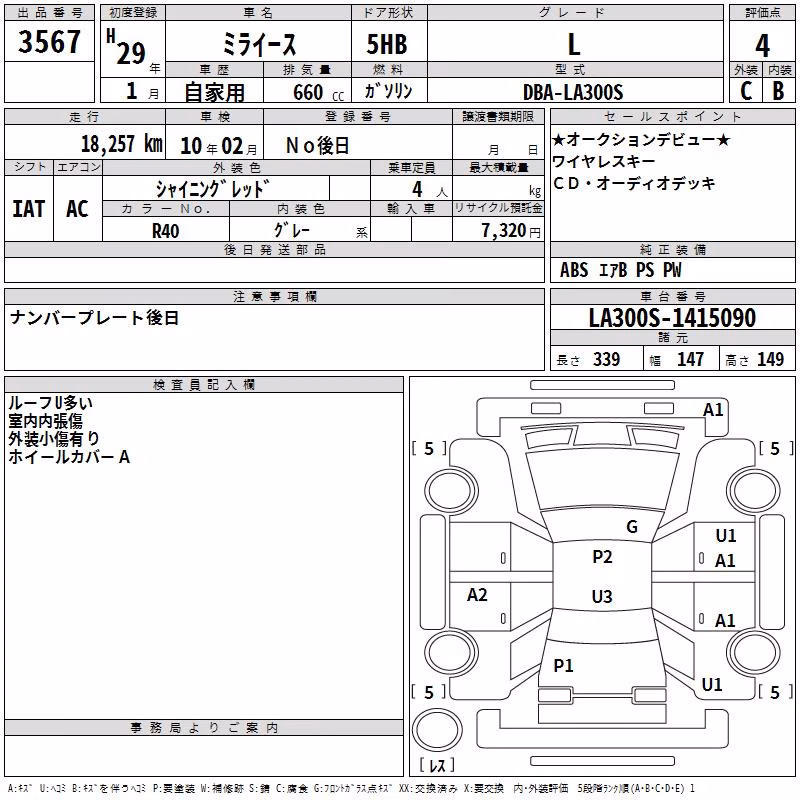Click the P1 mark on the rear hatch

coord(564,665)
